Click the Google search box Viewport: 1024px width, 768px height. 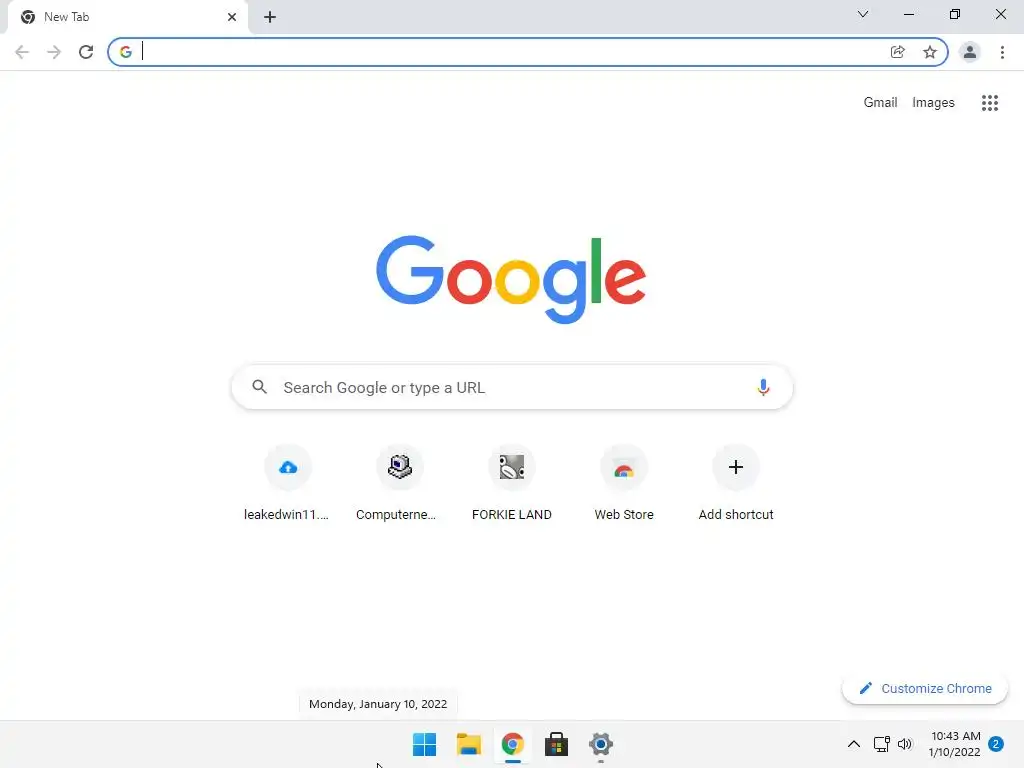pyautogui.click(x=512, y=387)
